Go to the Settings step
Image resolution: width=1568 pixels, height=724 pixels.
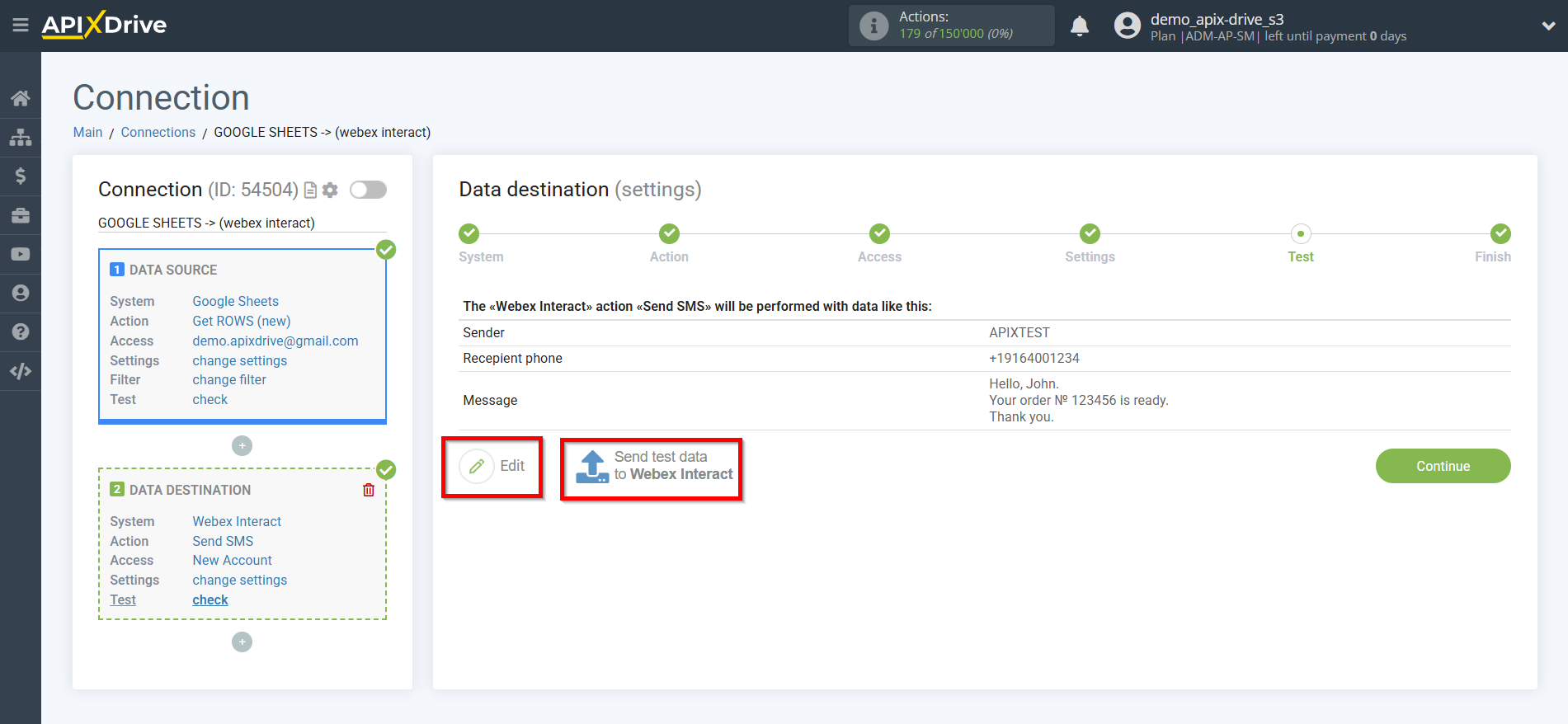pos(1090,243)
